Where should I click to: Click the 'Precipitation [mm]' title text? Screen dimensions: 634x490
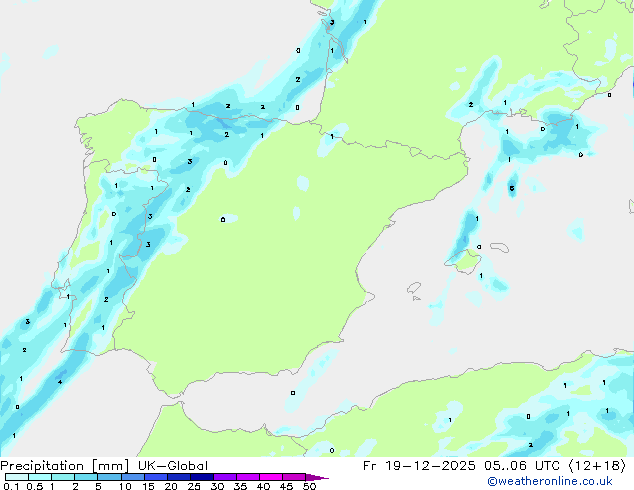[65, 466]
